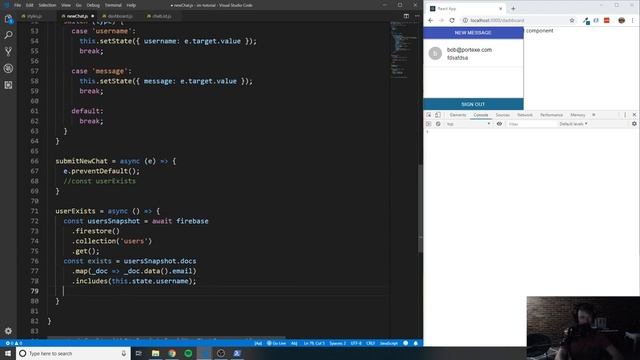Go back in the Chrome browser
The width and height of the screenshot is (640, 360).
431,20
